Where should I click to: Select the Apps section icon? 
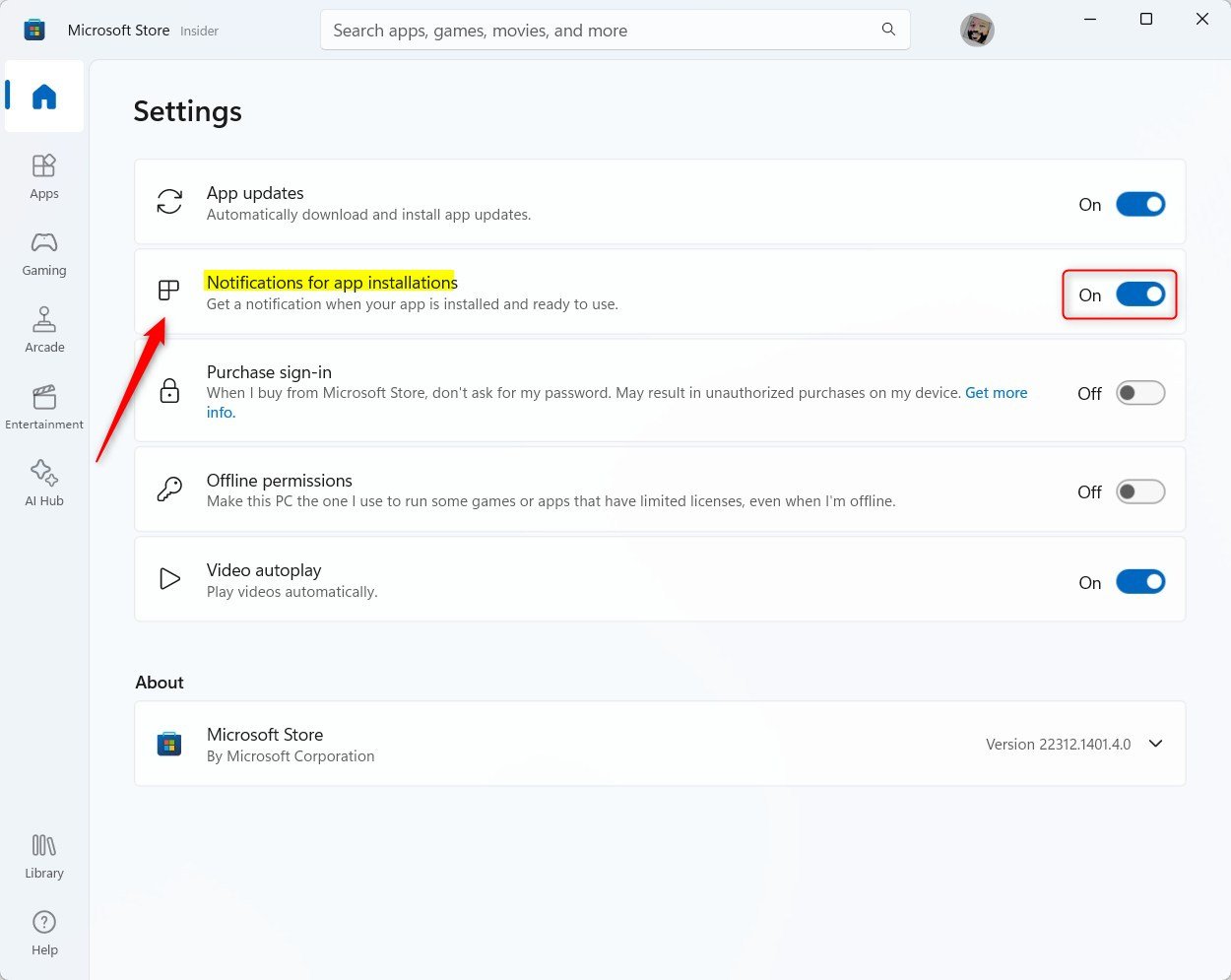(43, 174)
